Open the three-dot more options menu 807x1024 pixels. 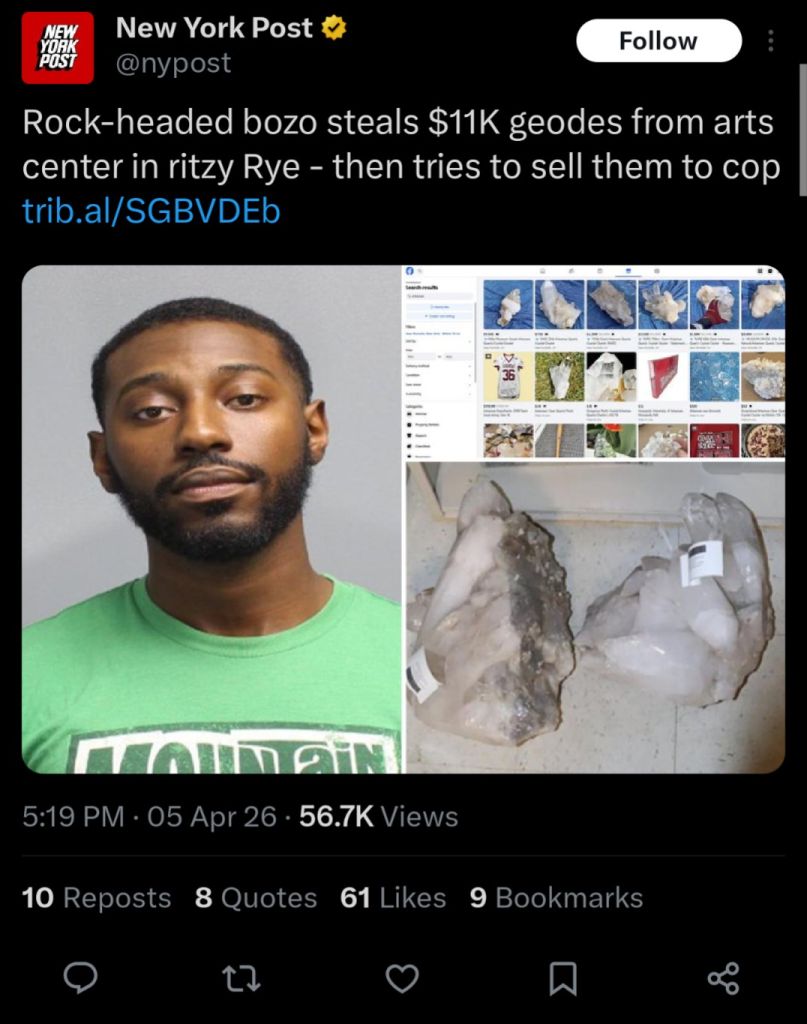pos(770,40)
